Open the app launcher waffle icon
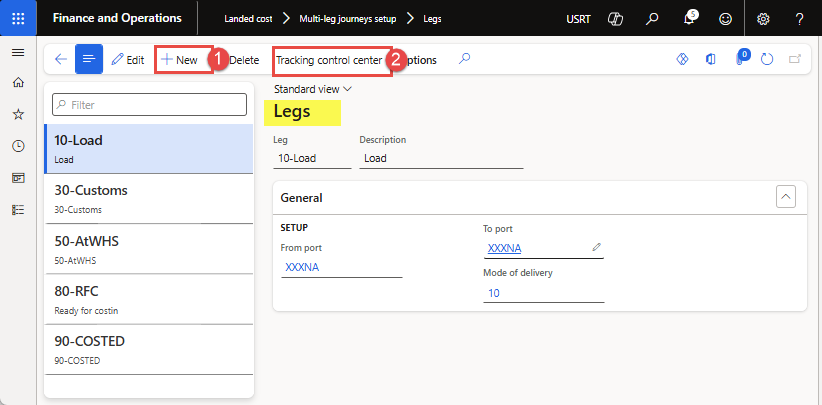This screenshot has height=405, width=822. point(18,18)
